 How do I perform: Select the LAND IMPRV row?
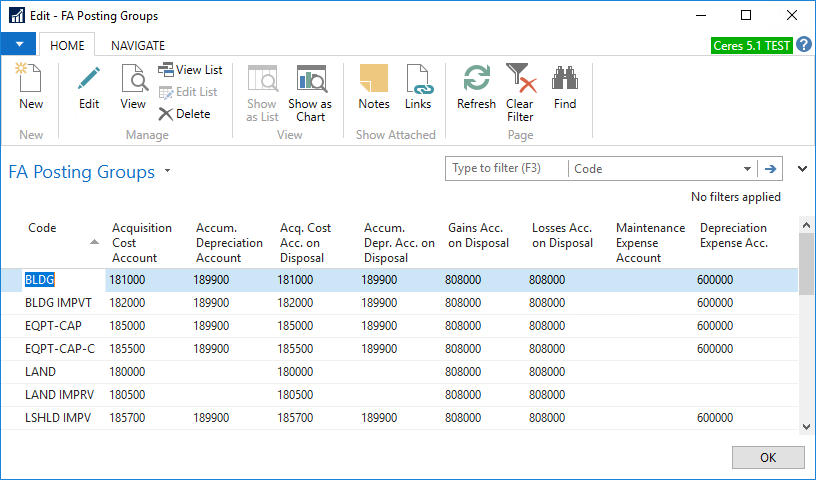click(x=56, y=395)
